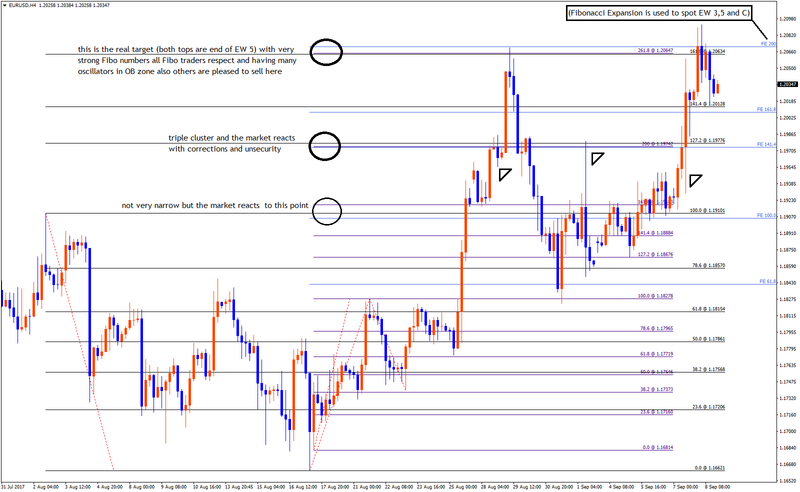The image size is (800, 492).
Task: Click 1.20500 on the price scale
Action: click(x=788, y=68)
